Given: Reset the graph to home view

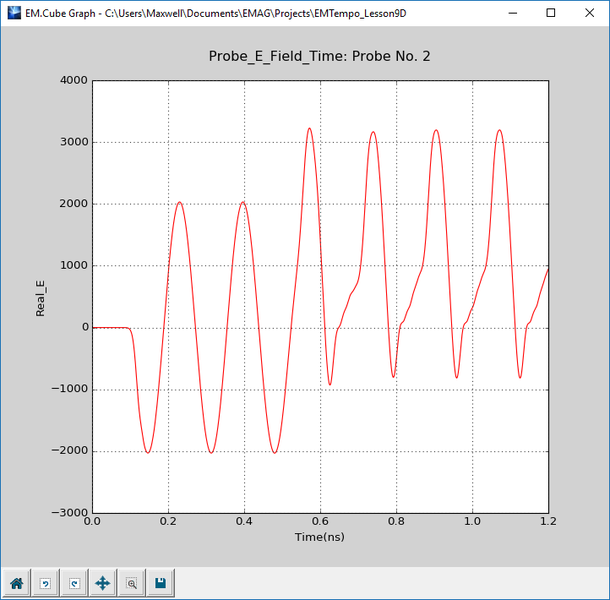Looking at the screenshot, I should 16,582.
